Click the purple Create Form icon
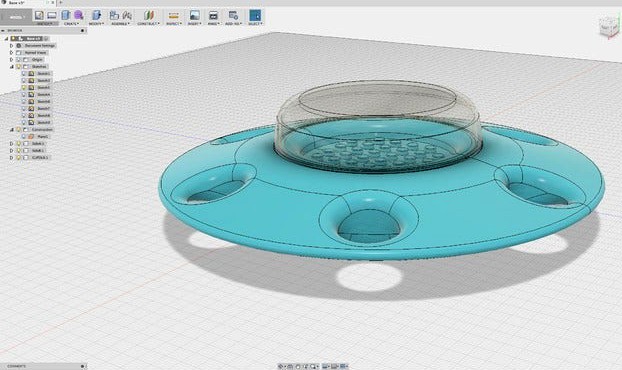This screenshot has height=370, width=622. [79, 15]
